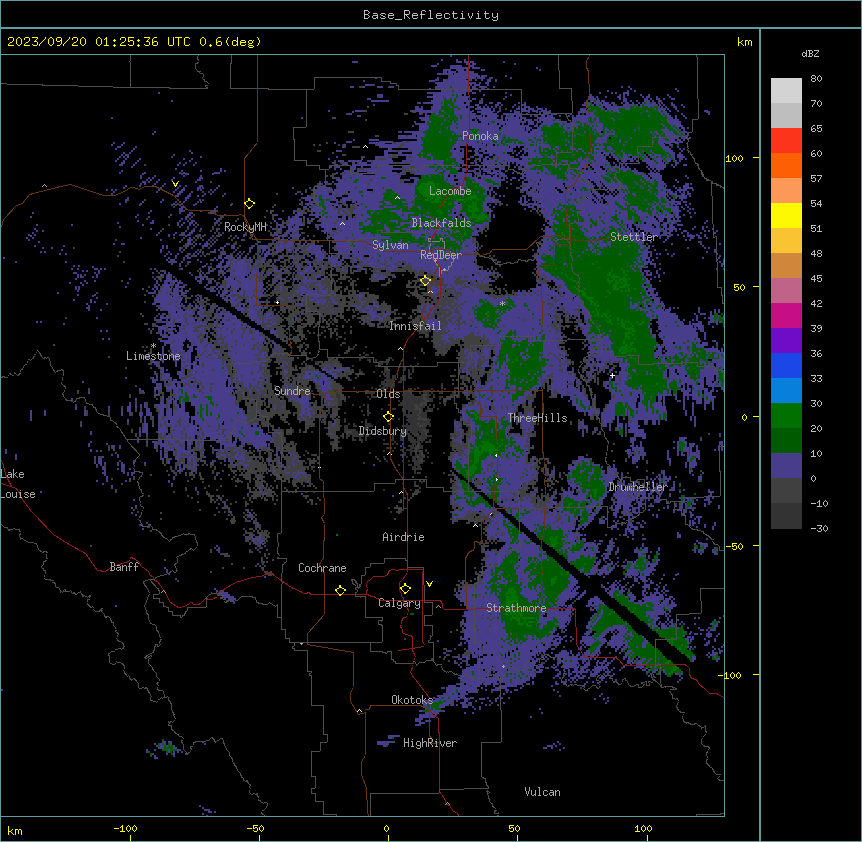Select the dark orange 57-60 dBZ legend swatch
The image size is (862, 842).
point(786,165)
